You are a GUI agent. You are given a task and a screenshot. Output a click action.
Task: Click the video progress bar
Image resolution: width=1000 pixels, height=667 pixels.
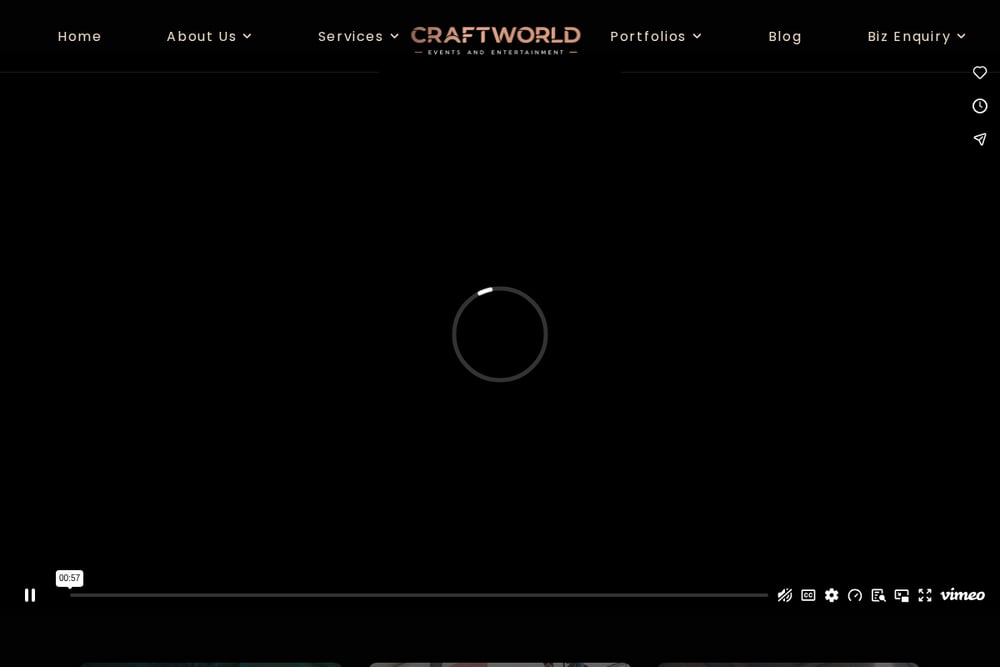pyautogui.click(x=418, y=595)
